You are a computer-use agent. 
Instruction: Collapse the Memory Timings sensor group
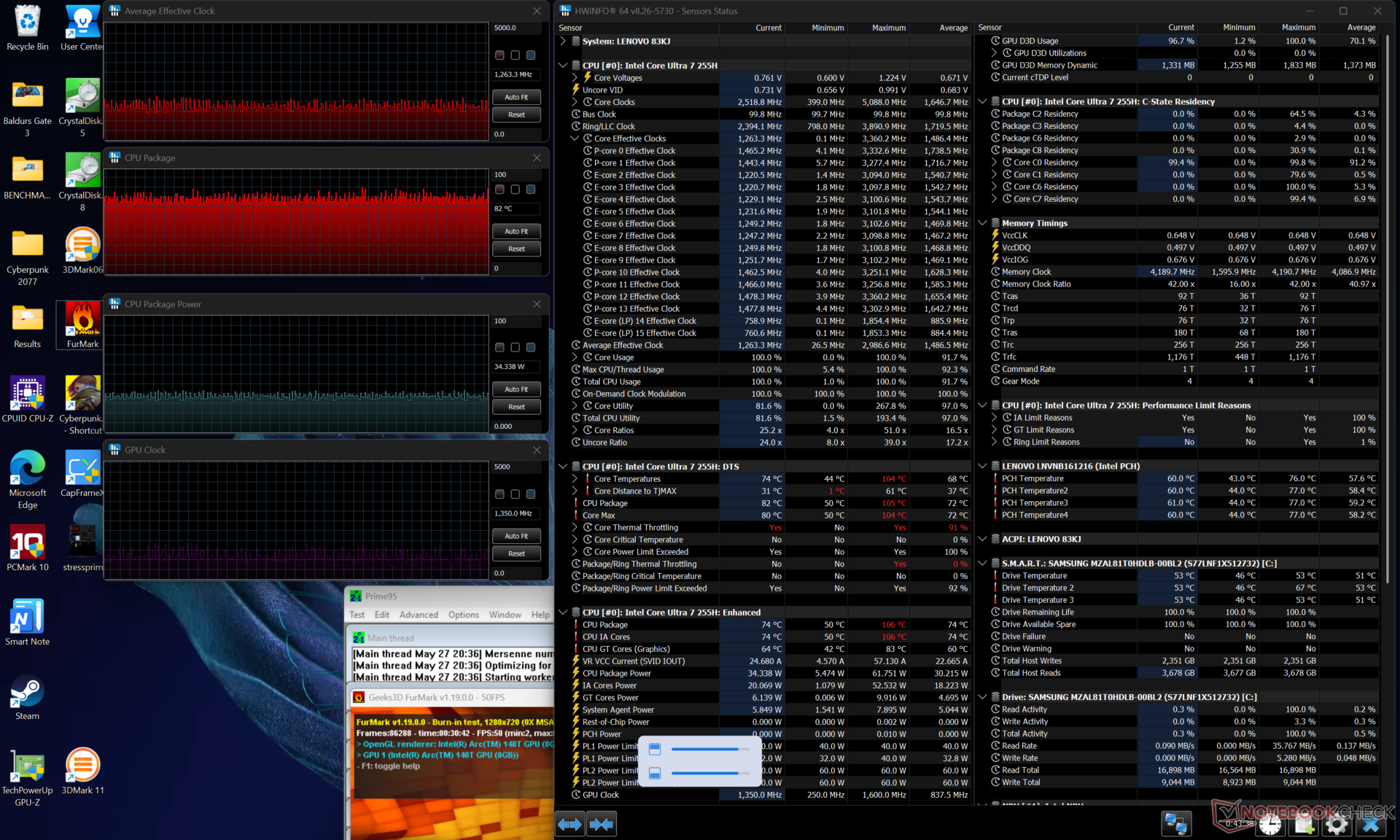982,223
